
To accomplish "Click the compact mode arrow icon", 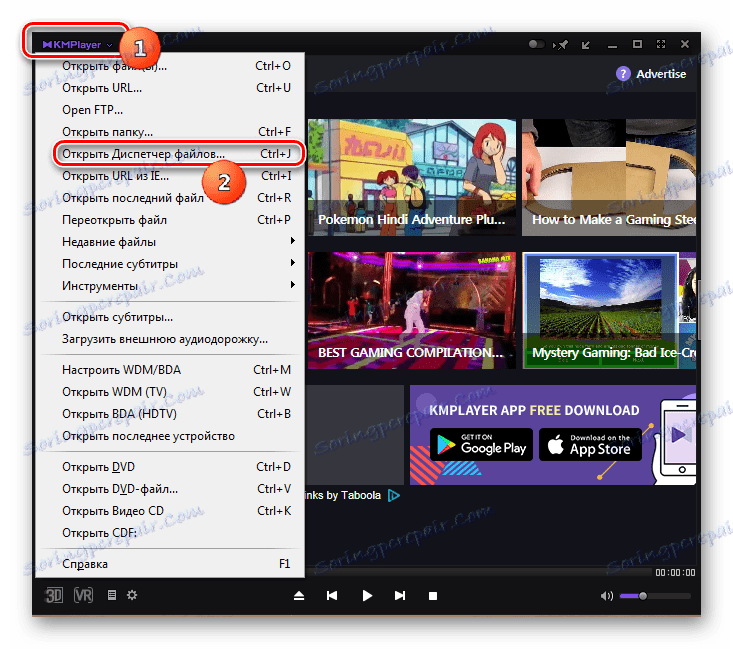I will (585, 45).
